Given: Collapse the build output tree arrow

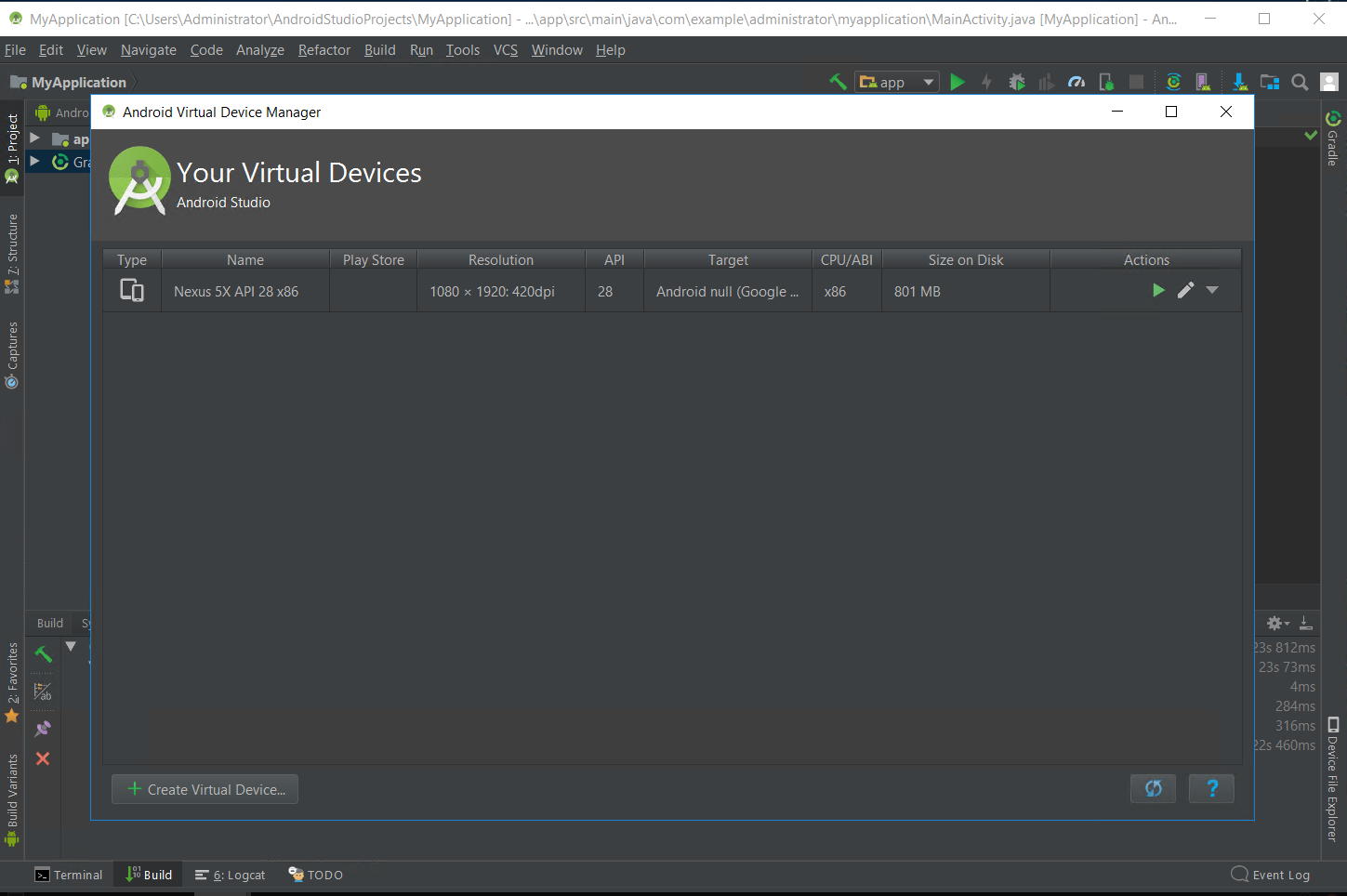Looking at the screenshot, I should click(71, 646).
